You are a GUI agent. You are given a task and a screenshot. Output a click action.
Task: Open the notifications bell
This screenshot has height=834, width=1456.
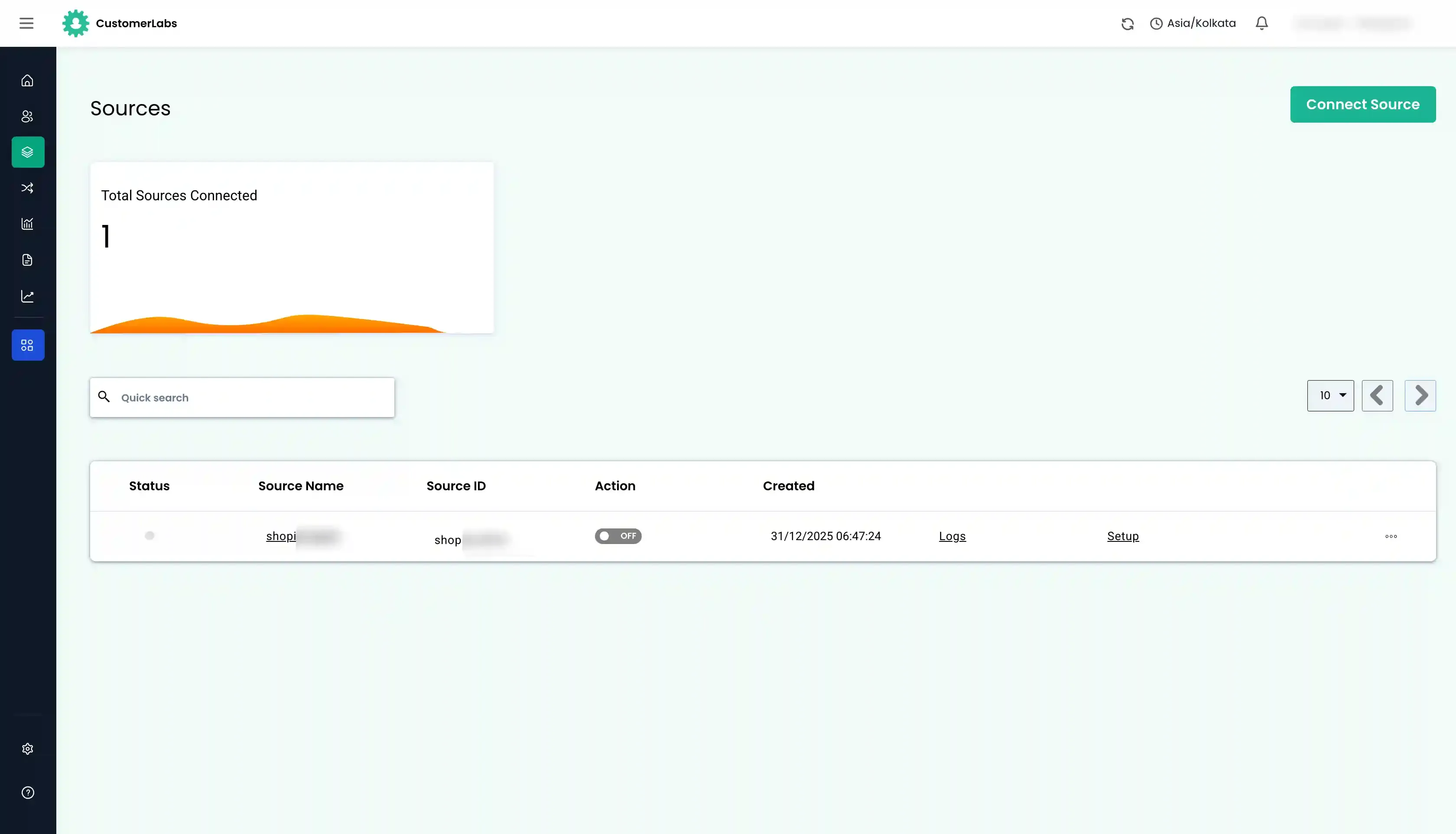(1261, 23)
